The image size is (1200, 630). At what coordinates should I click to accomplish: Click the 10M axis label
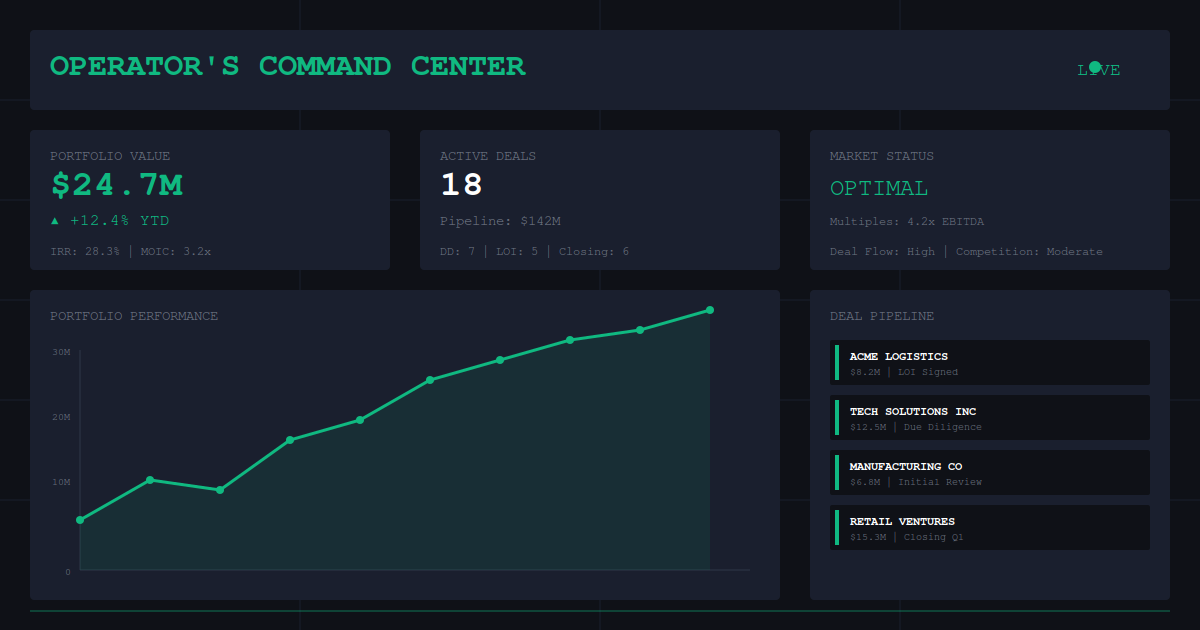click(61, 482)
